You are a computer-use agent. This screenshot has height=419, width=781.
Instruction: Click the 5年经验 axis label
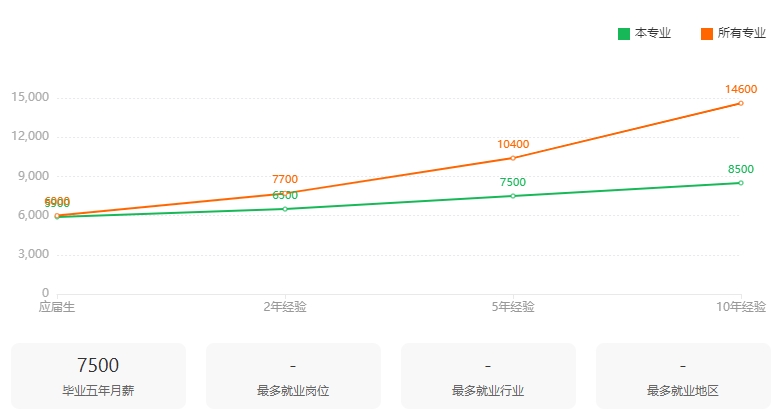[x=513, y=307]
